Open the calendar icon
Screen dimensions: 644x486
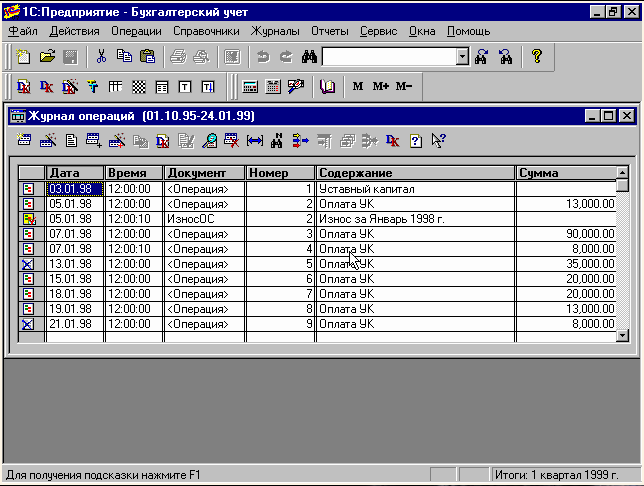[x=273, y=87]
